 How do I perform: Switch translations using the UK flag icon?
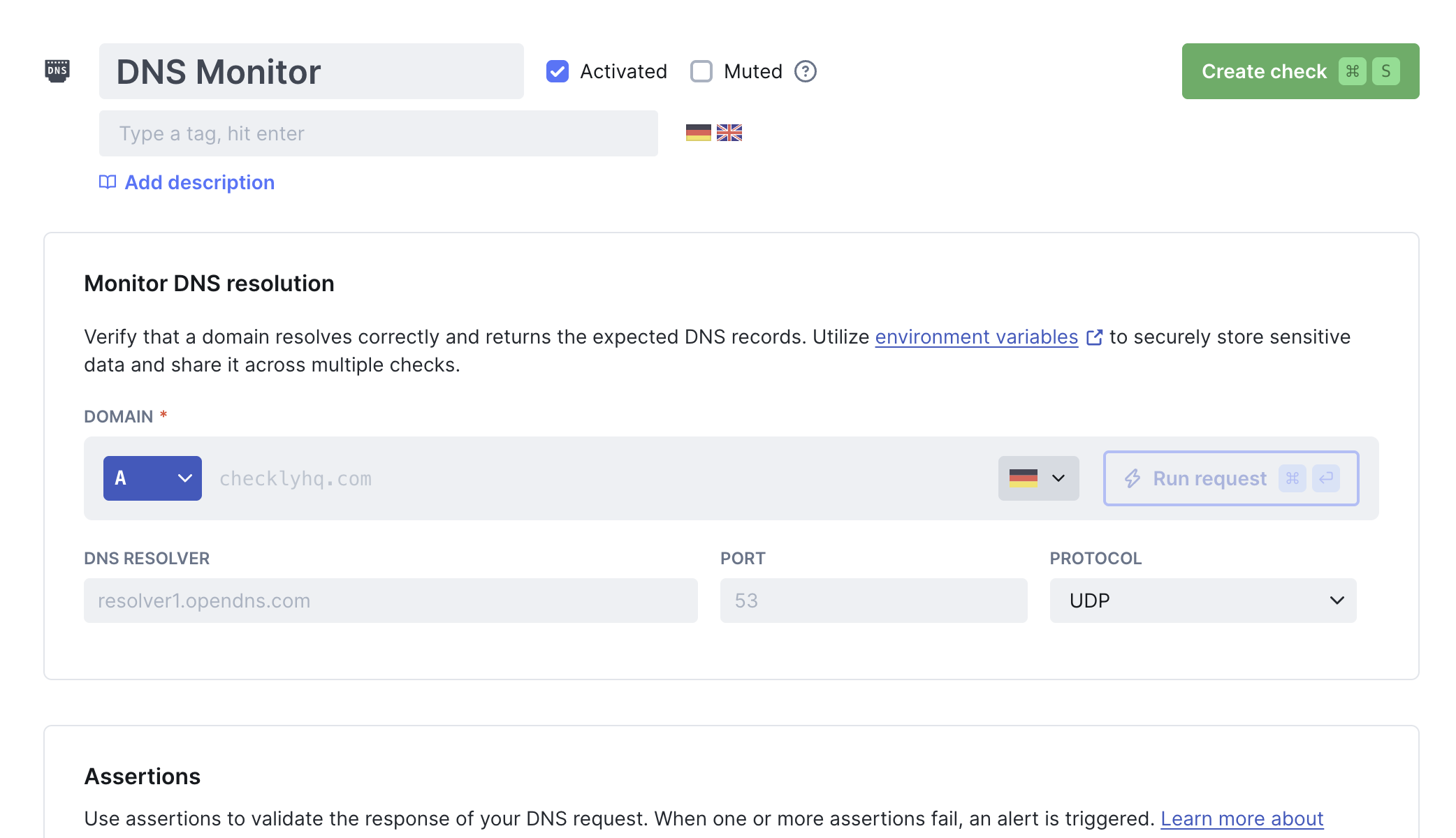point(729,133)
